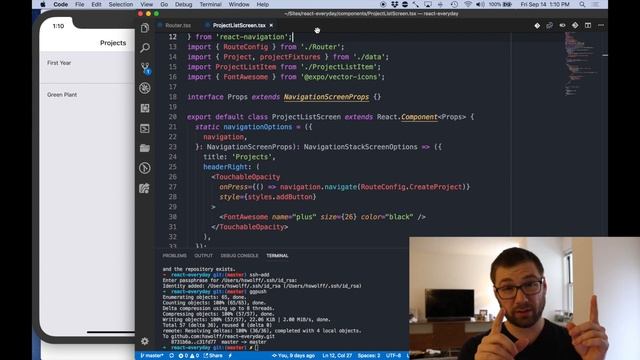Viewport: 640px width, 360px height.
Task: Open the Manage gear at sidebar bottom
Action: [145, 341]
